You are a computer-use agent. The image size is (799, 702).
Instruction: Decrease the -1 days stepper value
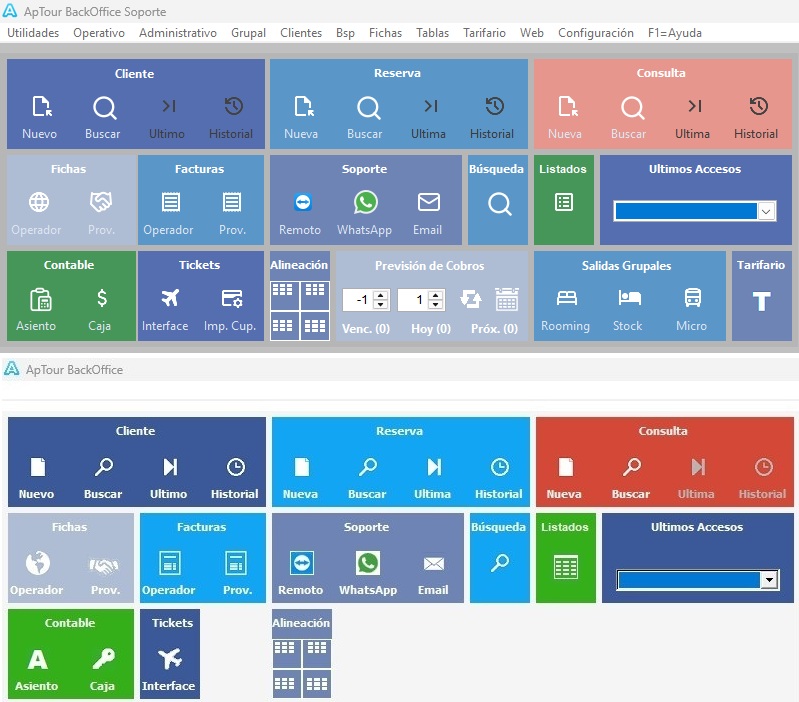pos(381,305)
